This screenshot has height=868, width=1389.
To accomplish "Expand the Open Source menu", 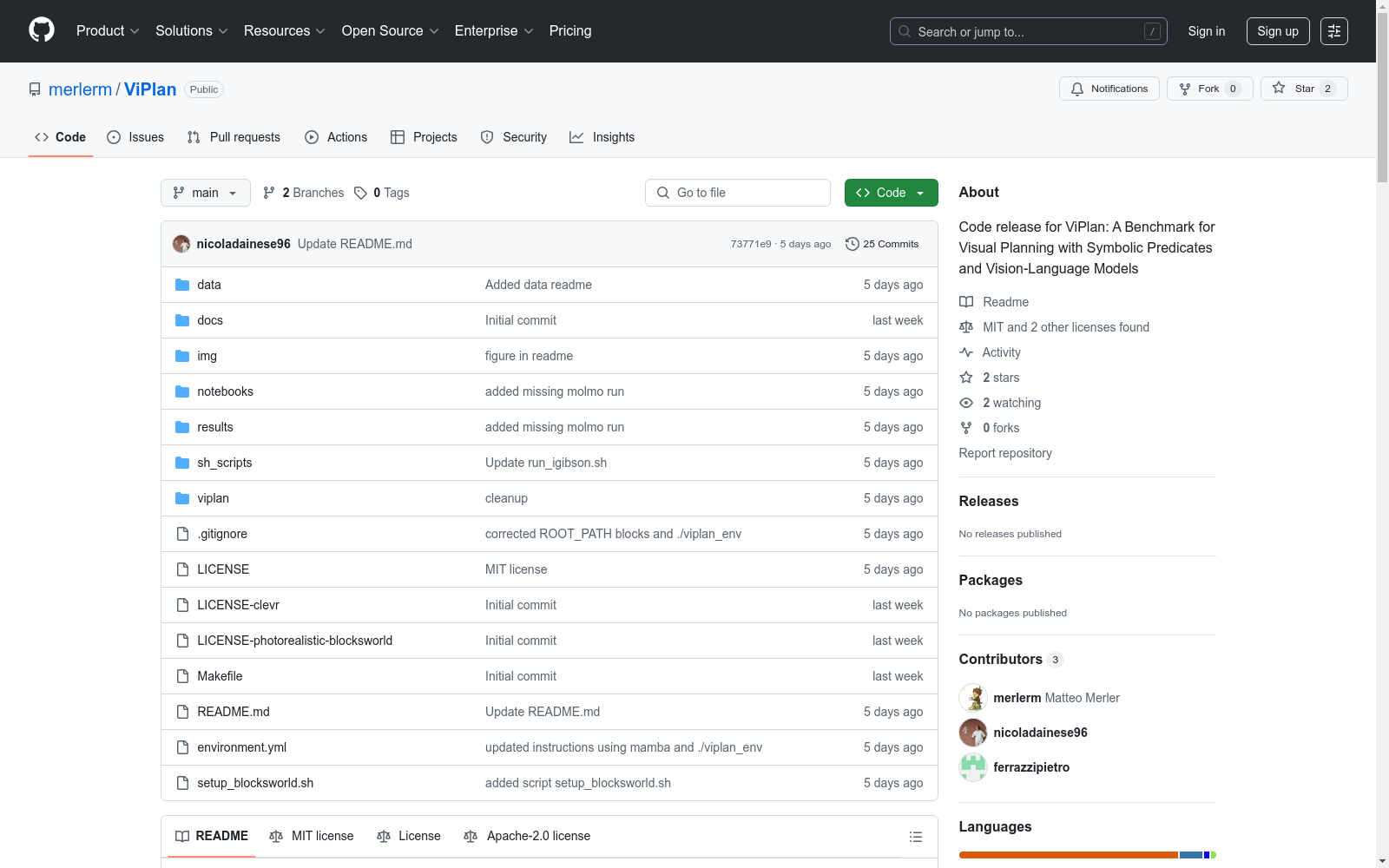I will coord(391,31).
